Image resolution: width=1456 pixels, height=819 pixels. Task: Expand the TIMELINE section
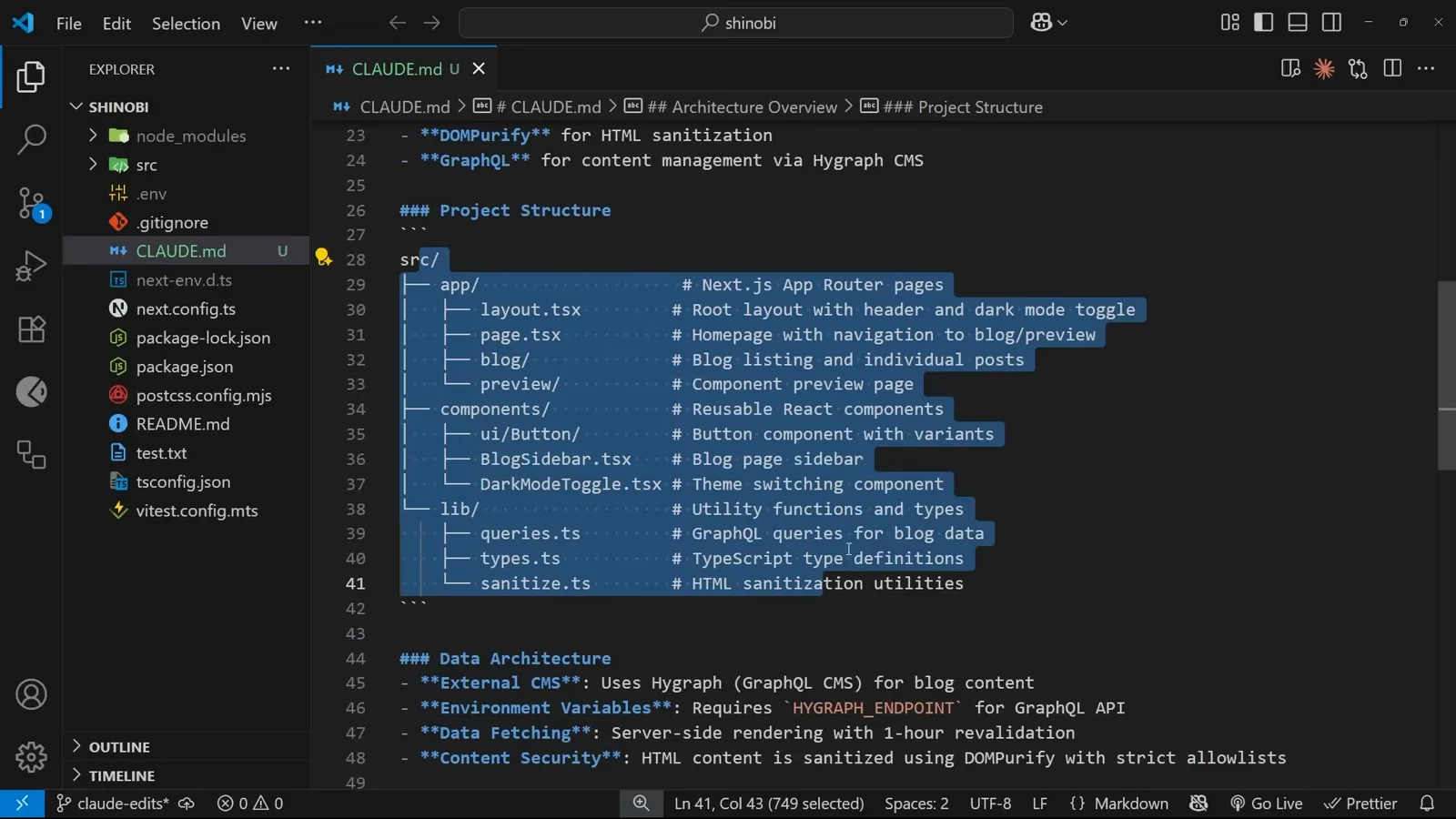point(186,775)
